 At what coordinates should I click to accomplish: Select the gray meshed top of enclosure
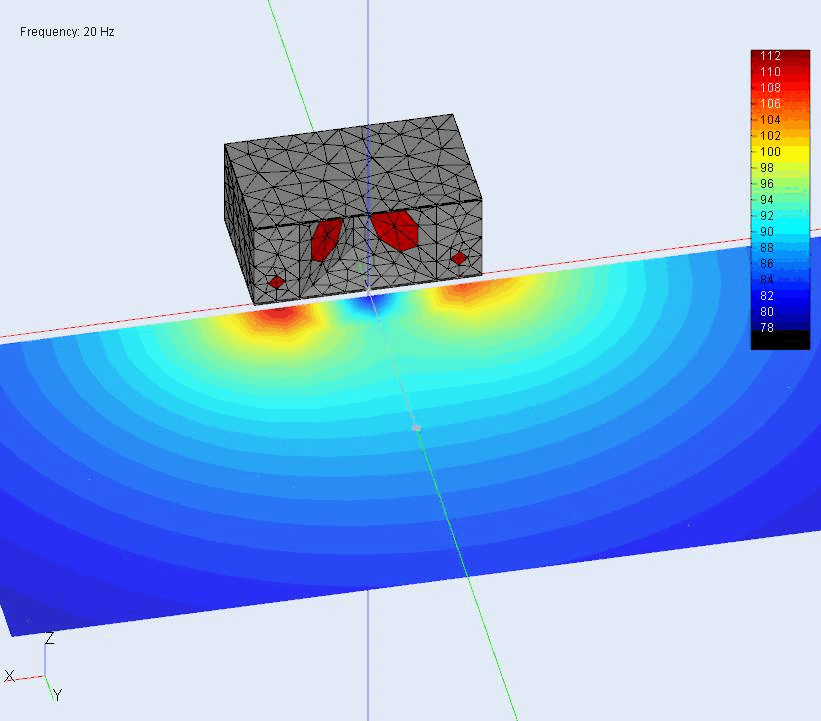pos(353,170)
